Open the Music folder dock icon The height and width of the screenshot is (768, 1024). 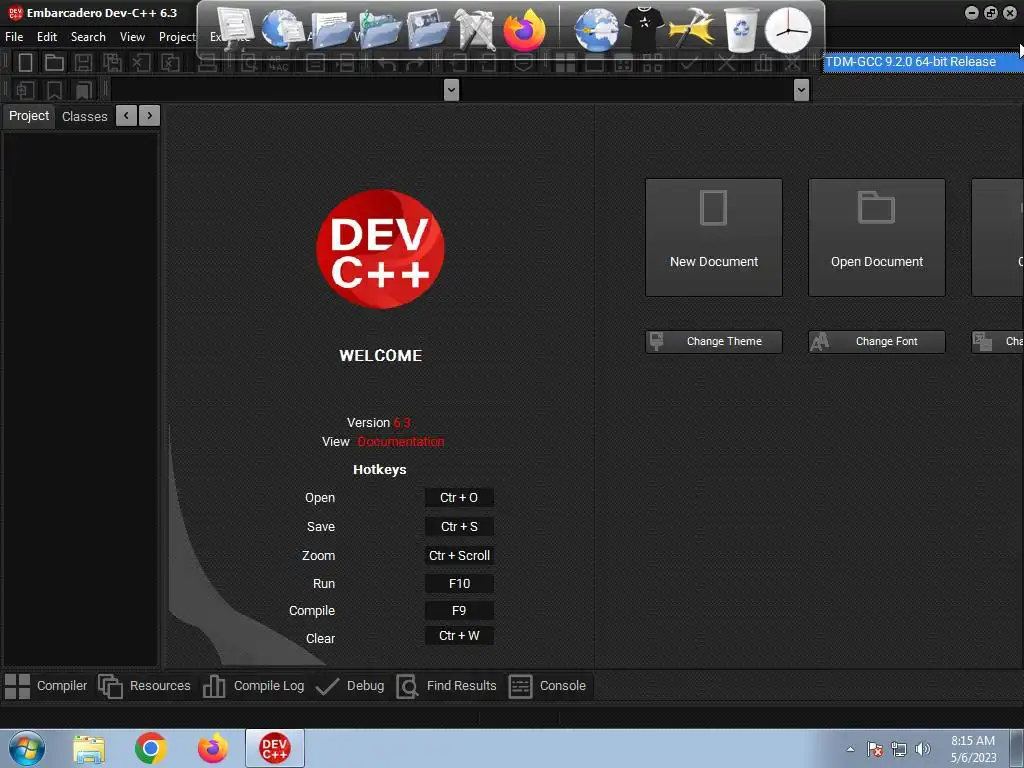(x=379, y=29)
